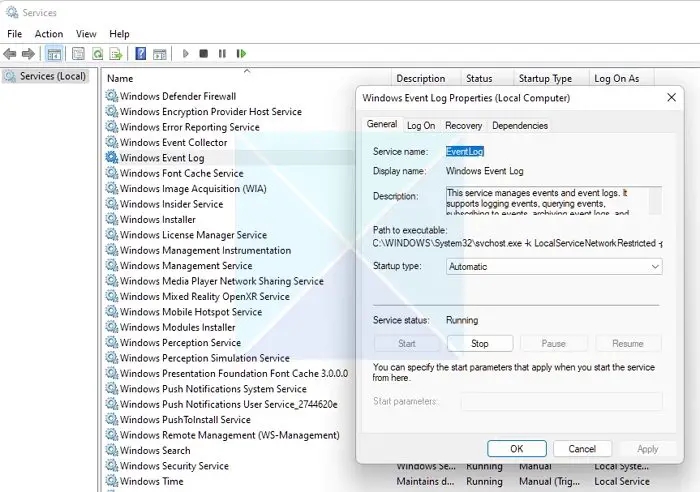Click the gear icon of Windows Event Log
Image resolution: width=700 pixels, height=492 pixels.
coord(112,158)
